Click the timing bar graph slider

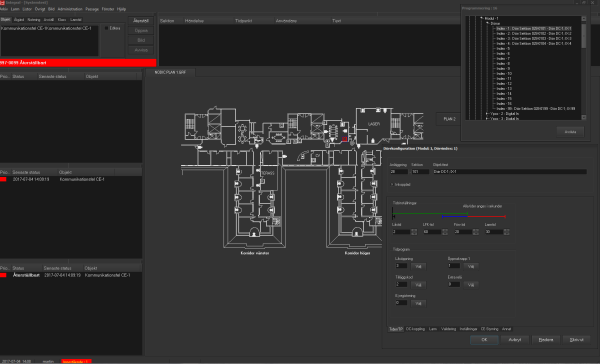[449, 215]
